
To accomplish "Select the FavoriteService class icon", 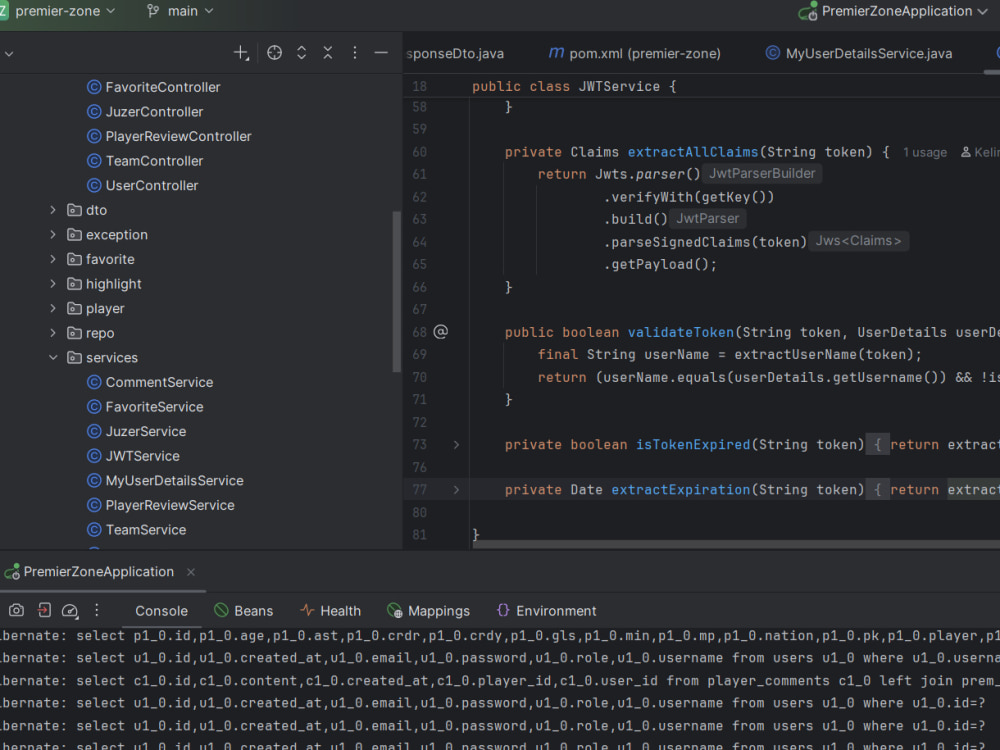I will [94, 407].
